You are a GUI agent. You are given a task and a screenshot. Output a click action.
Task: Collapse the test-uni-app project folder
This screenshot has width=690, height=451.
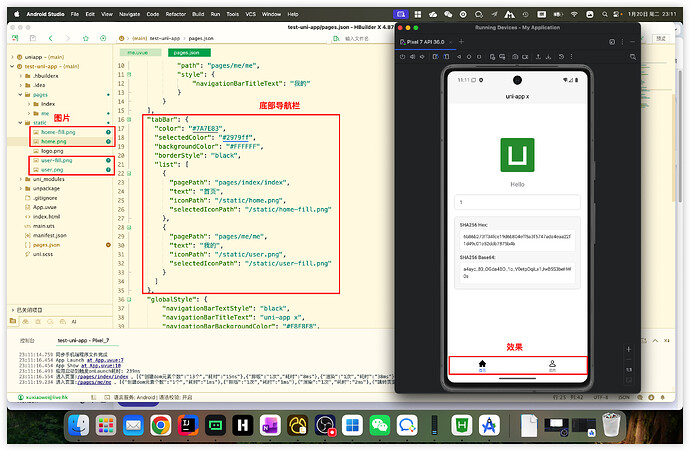tap(13, 66)
